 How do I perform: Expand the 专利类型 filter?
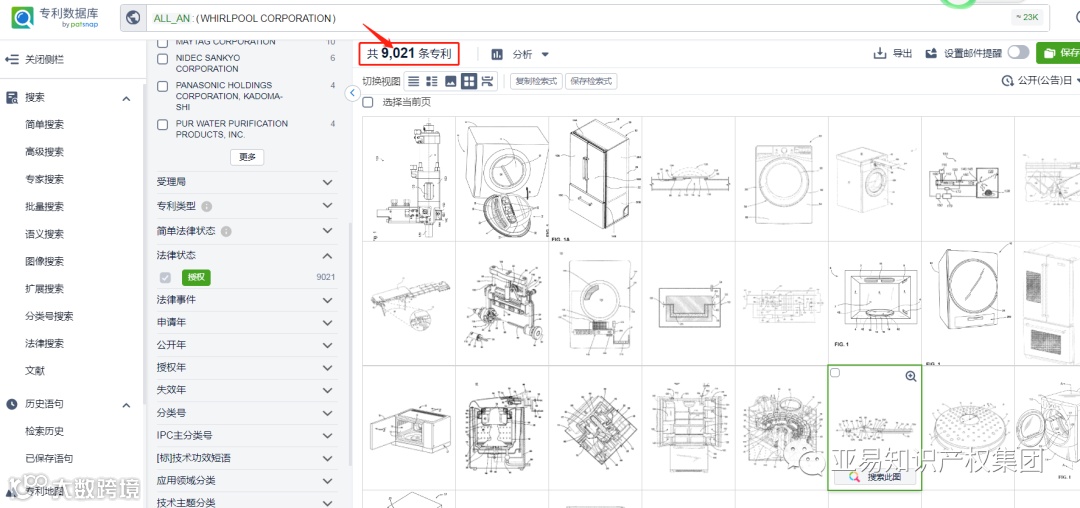pos(328,207)
